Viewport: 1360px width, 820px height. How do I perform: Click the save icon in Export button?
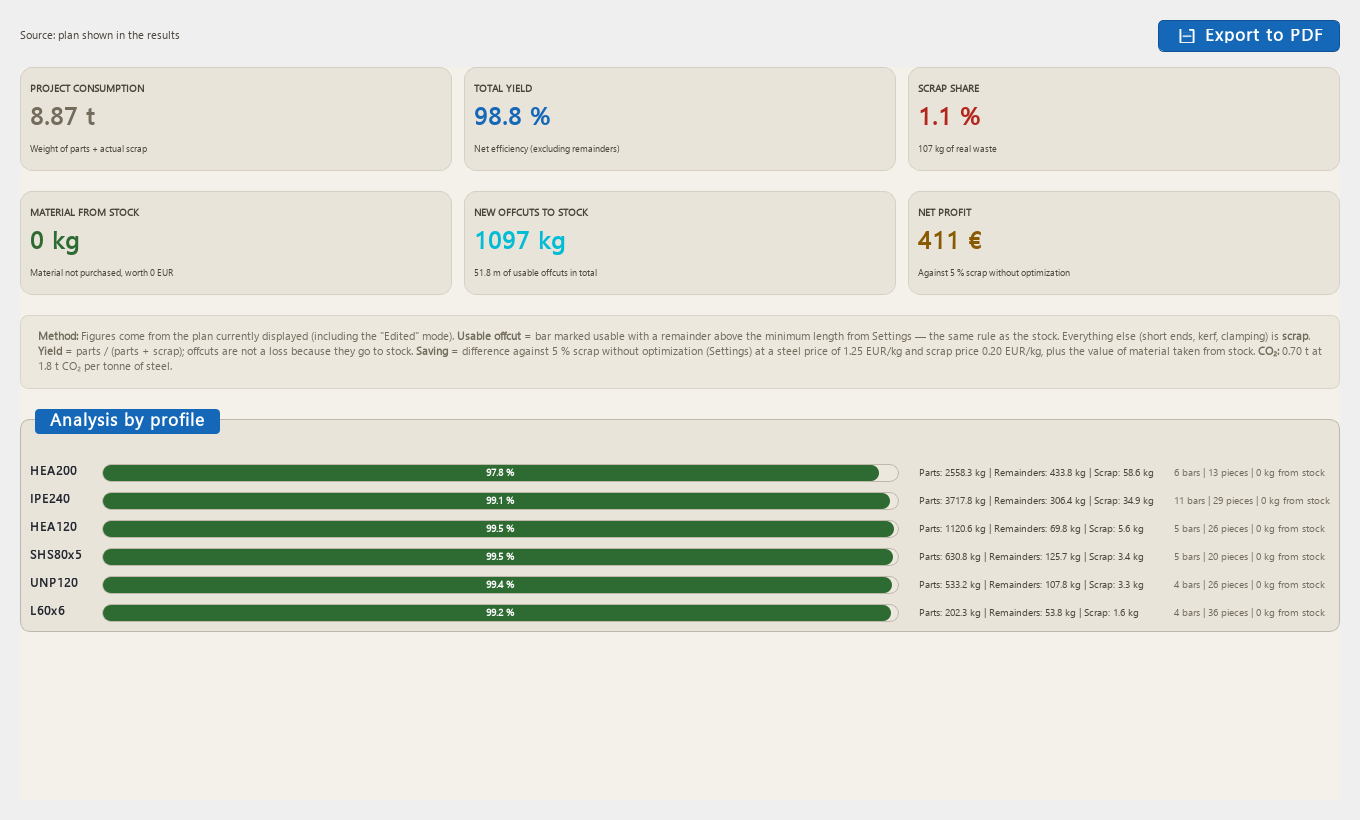1187,36
